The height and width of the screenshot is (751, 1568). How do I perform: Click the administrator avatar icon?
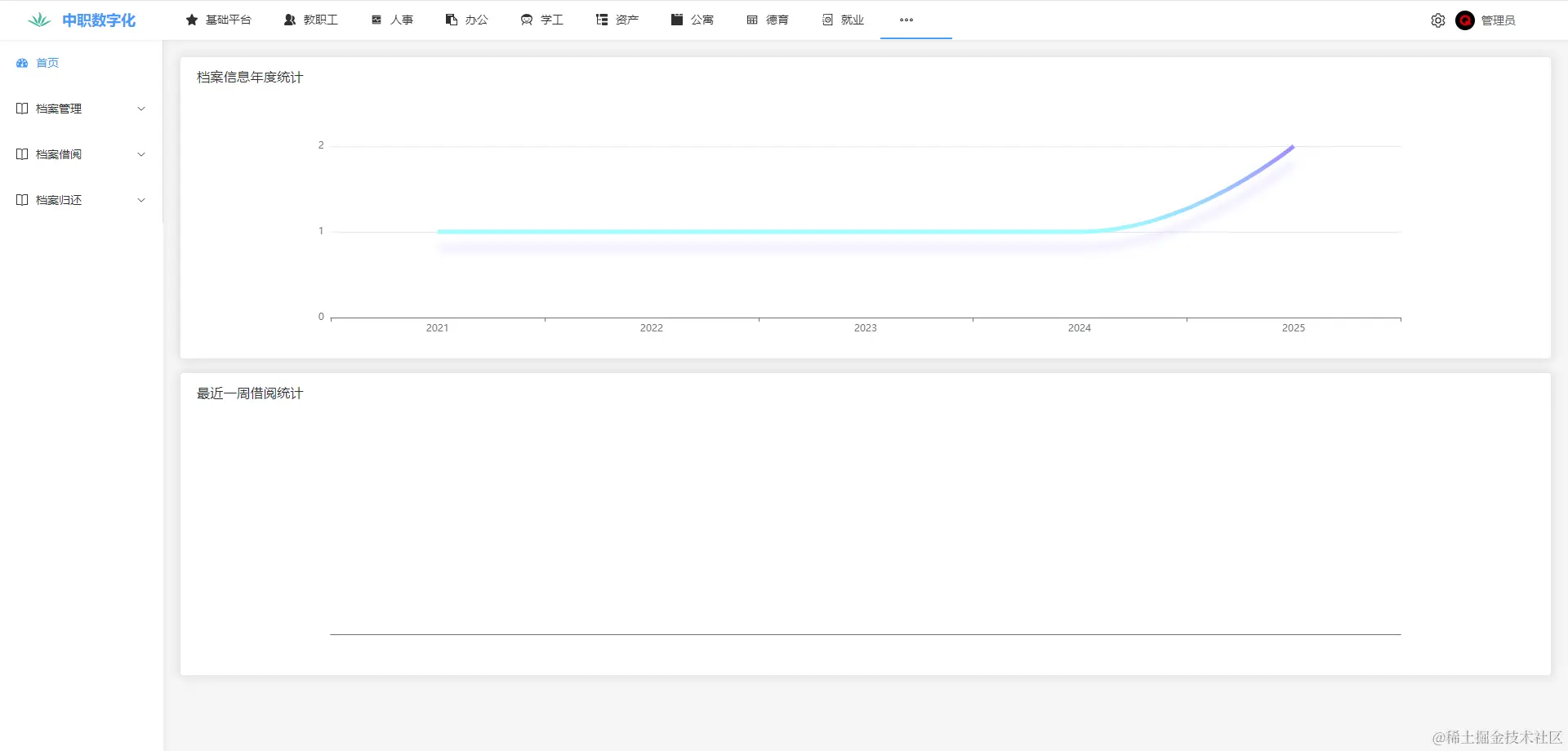pyautogui.click(x=1465, y=20)
